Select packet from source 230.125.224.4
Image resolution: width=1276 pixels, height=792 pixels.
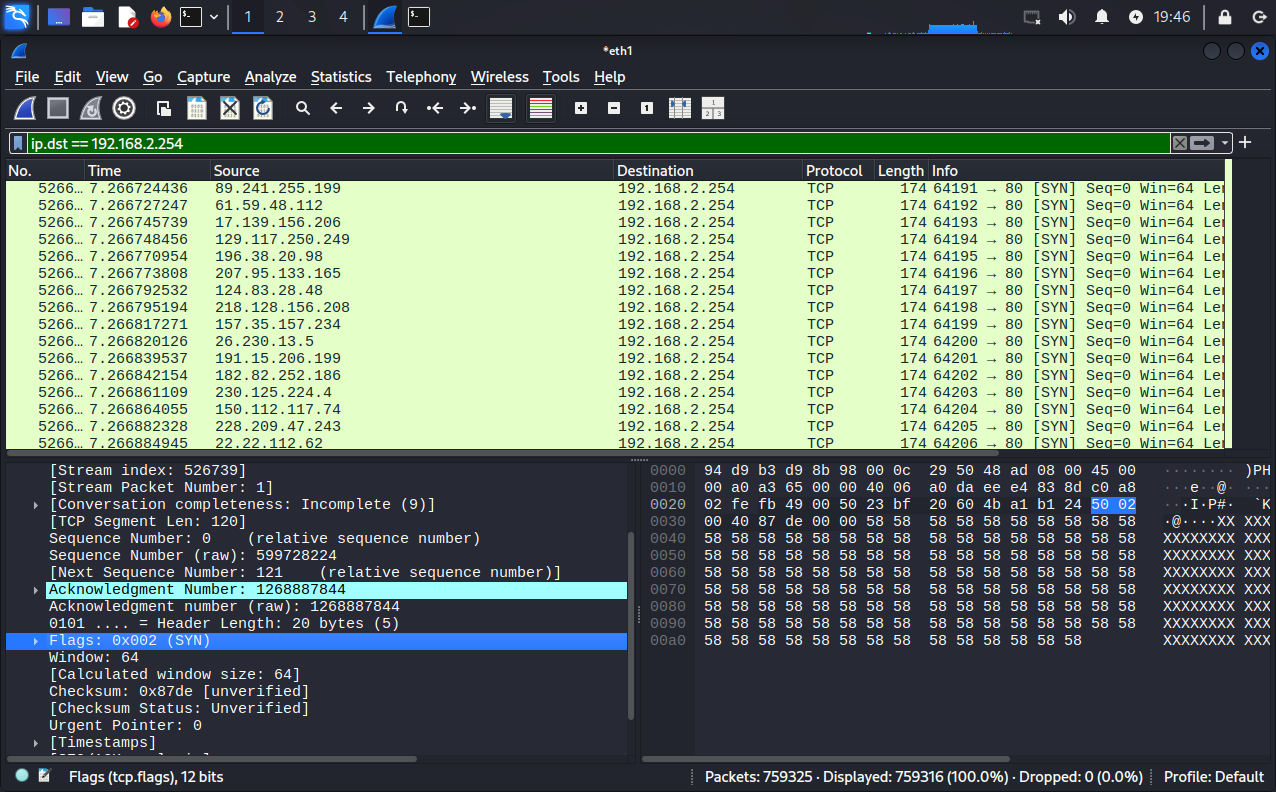[615, 392]
